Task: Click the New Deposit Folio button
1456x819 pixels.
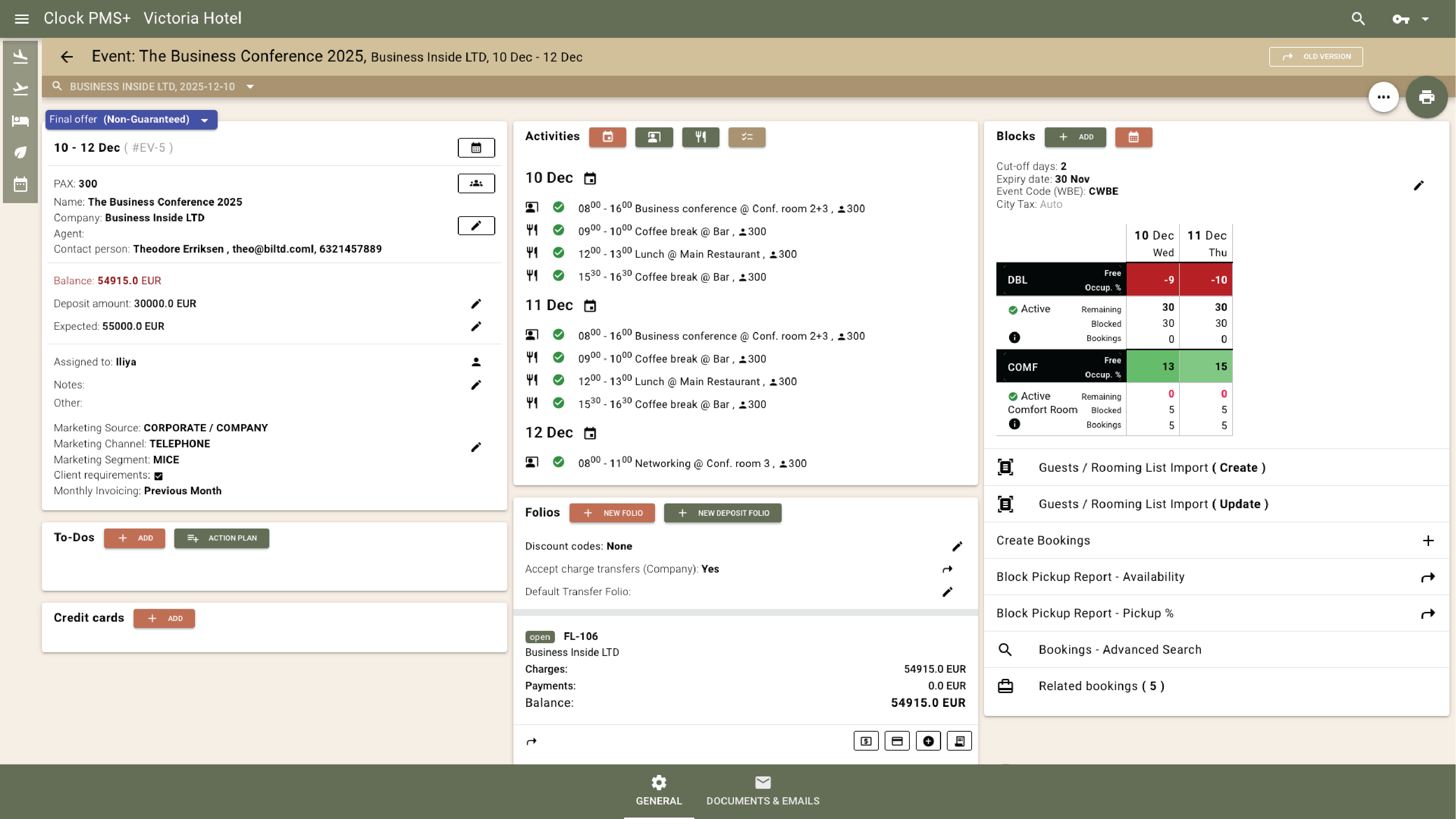Action: click(722, 513)
